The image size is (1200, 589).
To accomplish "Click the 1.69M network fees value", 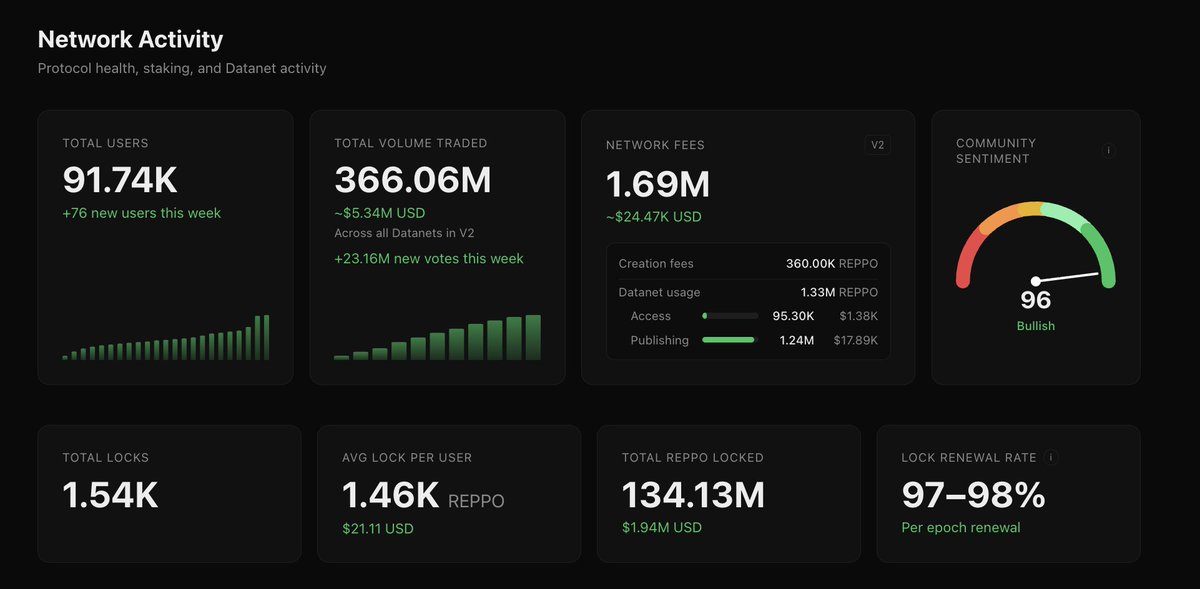I will [658, 185].
